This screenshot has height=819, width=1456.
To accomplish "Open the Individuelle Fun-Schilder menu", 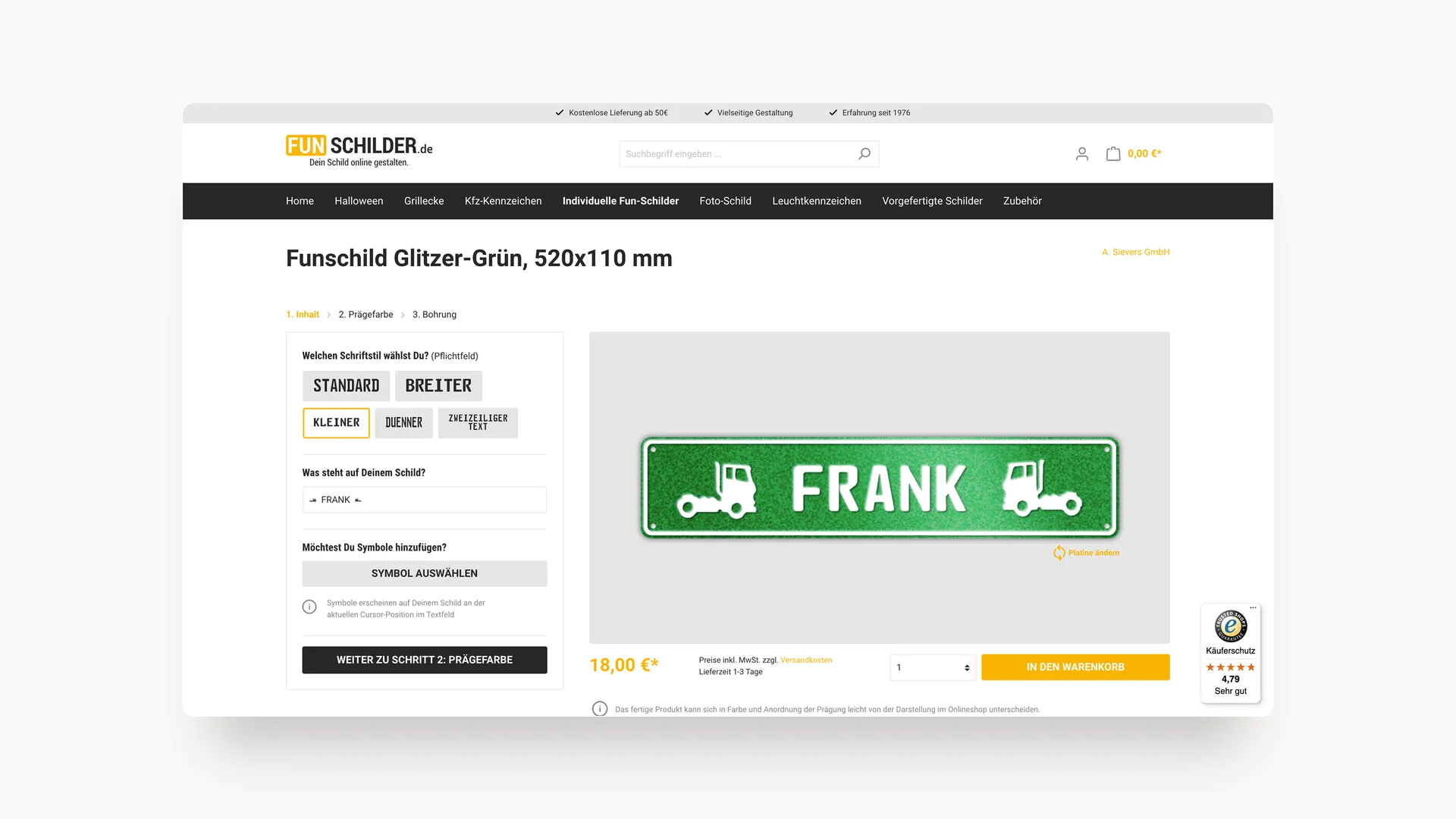I will tap(620, 201).
